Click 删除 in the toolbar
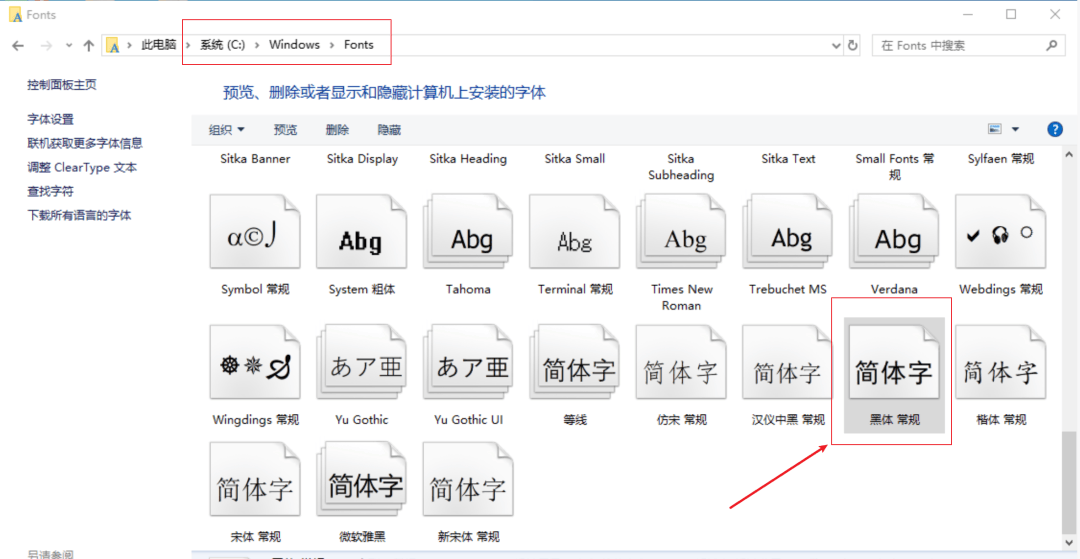This screenshot has width=1080, height=559. (x=338, y=129)
